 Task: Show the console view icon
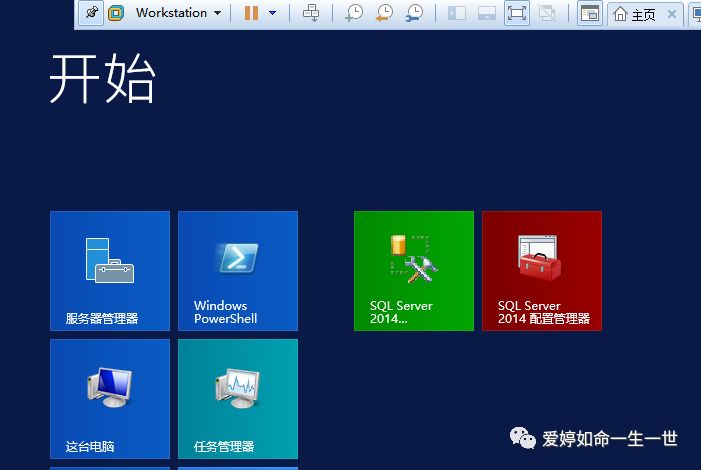(x=590, y=13)
